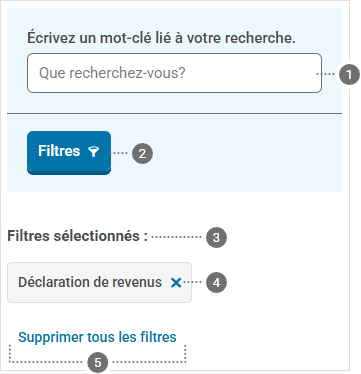Click the Écrivez un mot-clé label text

161,38
